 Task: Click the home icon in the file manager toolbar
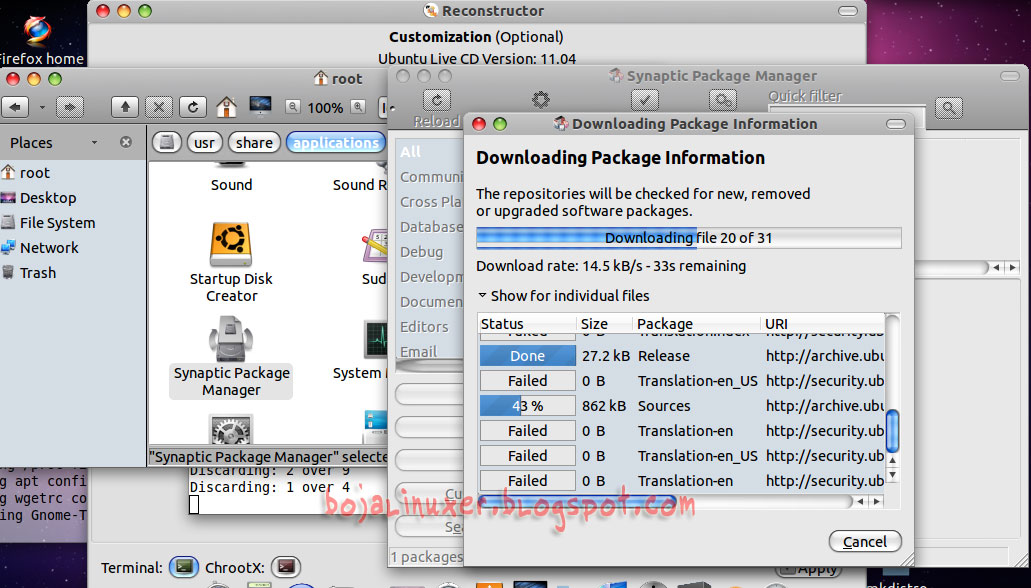pyautogui.click(x=227, y=106)
